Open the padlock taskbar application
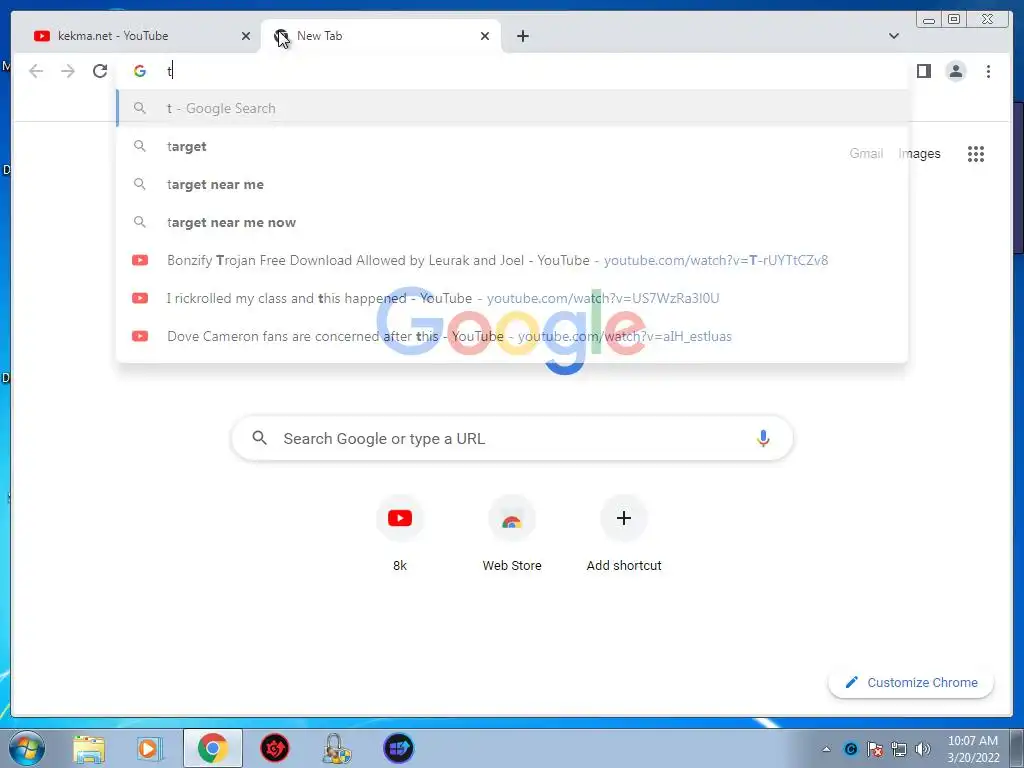 (x=336, y=748)
